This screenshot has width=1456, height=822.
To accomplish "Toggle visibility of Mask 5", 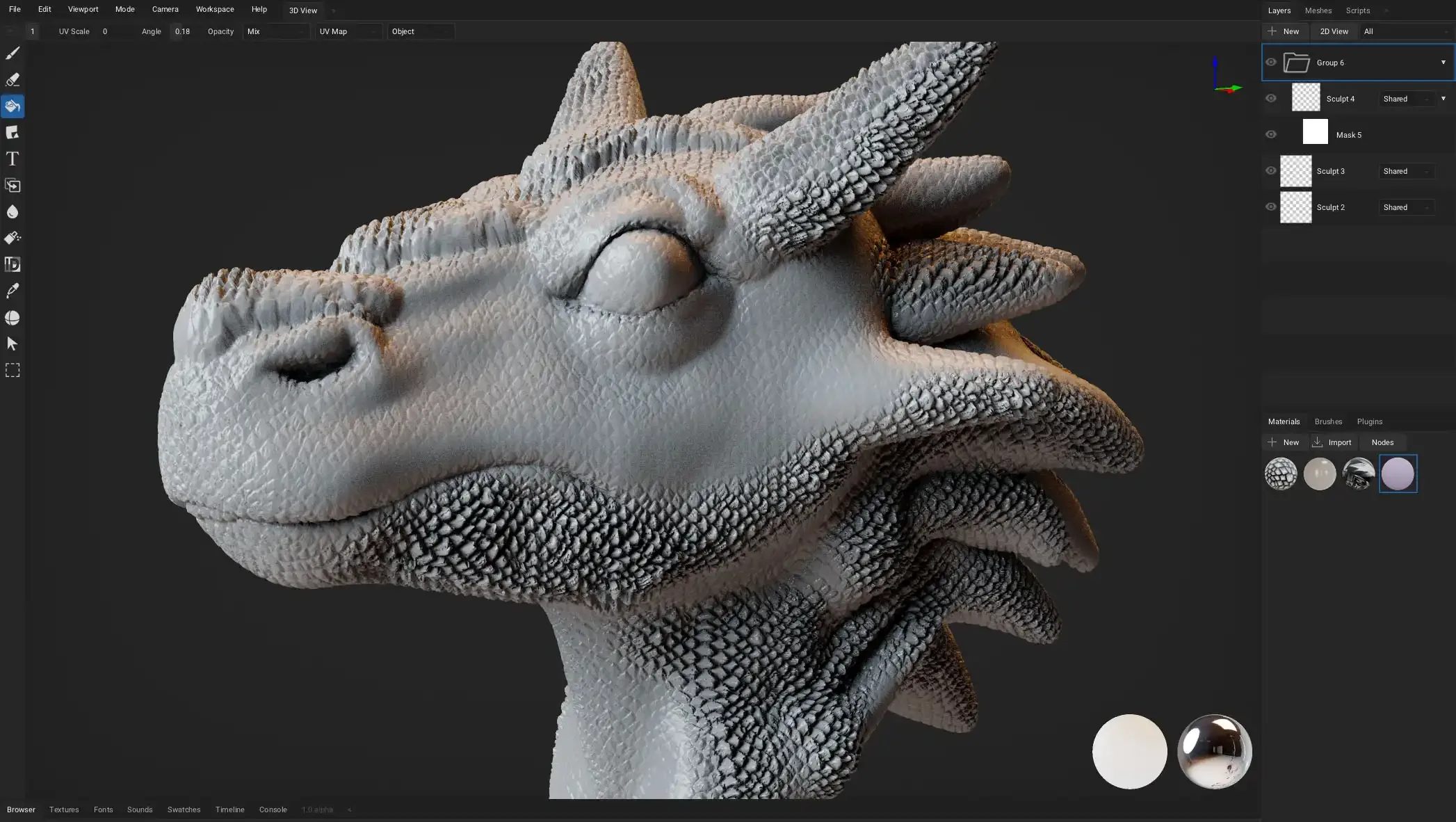I will [x=1271, y=135].
